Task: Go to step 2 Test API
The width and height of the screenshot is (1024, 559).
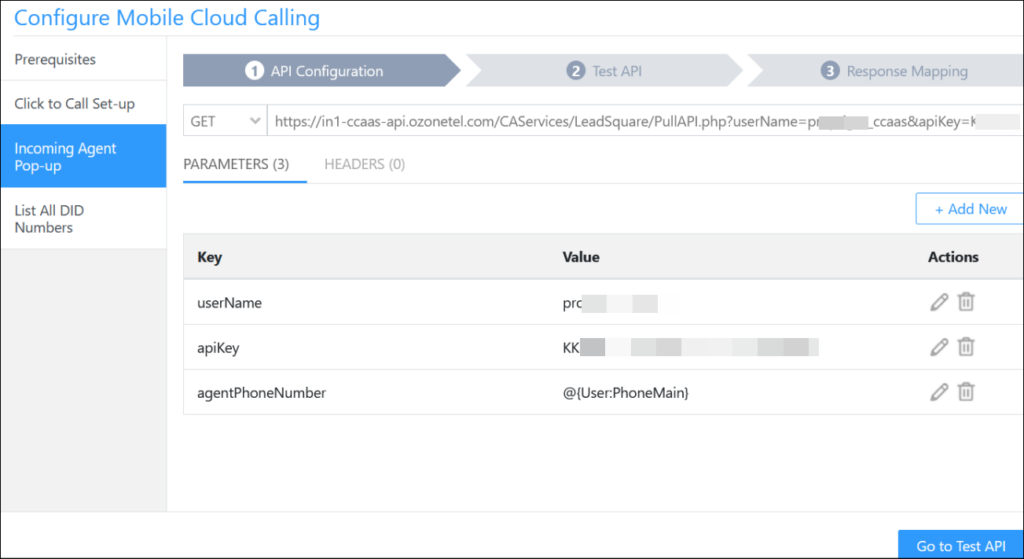Action: pos(604,71)
